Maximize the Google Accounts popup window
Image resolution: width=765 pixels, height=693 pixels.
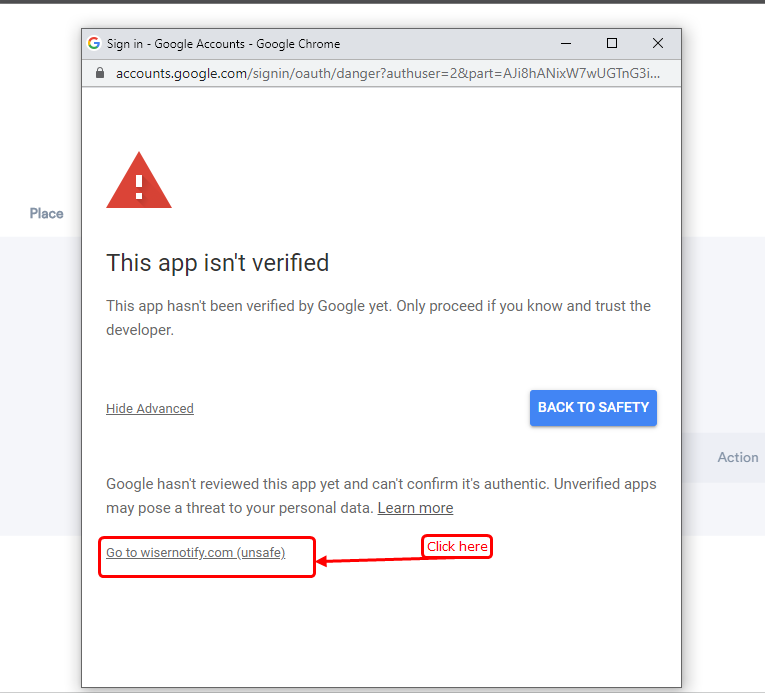click(x=612, y=43)
